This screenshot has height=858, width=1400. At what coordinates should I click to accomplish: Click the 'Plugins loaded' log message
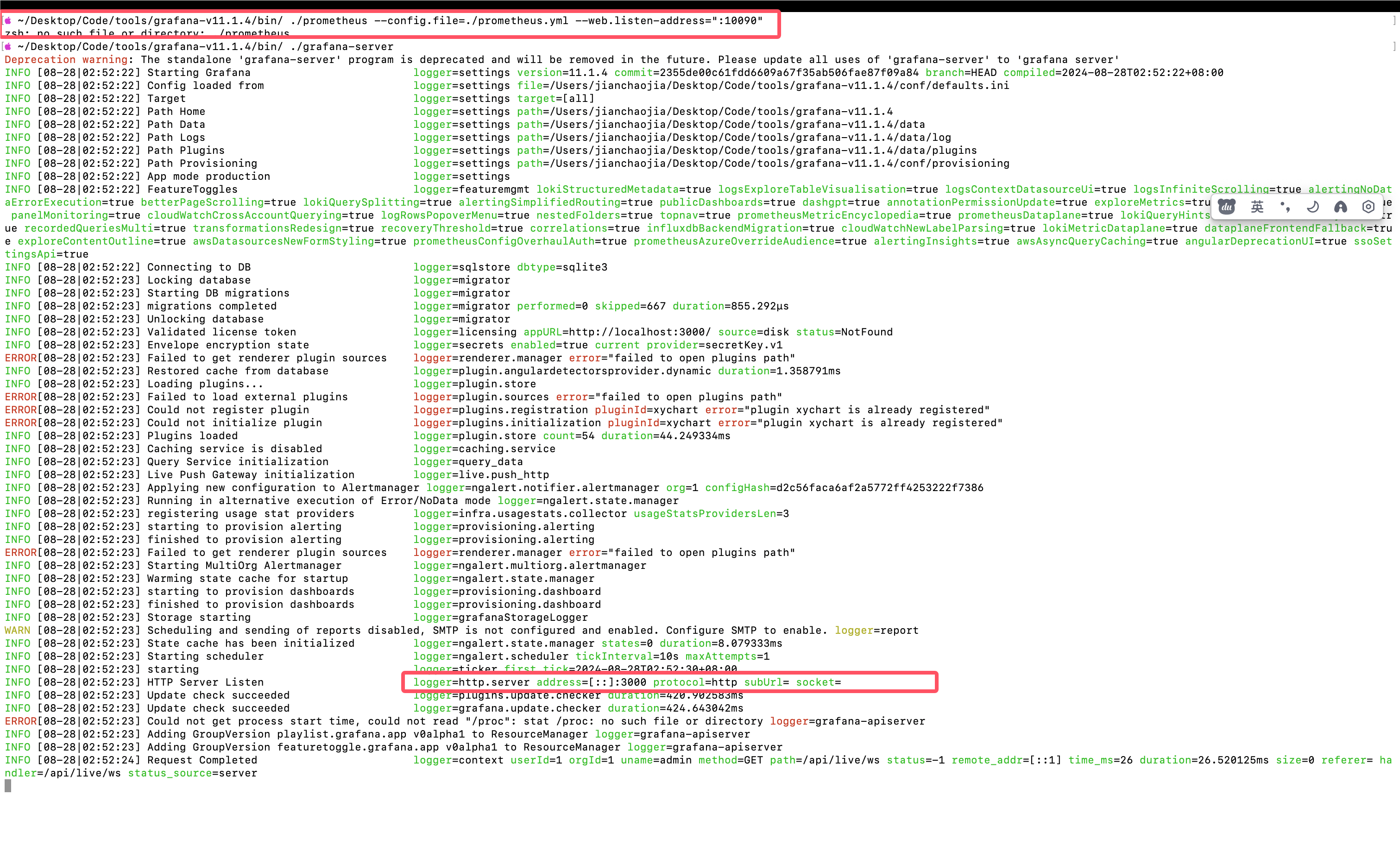point(192,436)
